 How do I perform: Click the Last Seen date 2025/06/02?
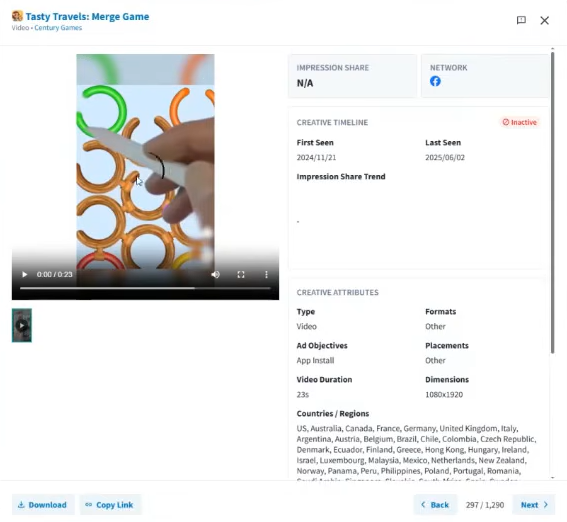click(x=445, y=158)
